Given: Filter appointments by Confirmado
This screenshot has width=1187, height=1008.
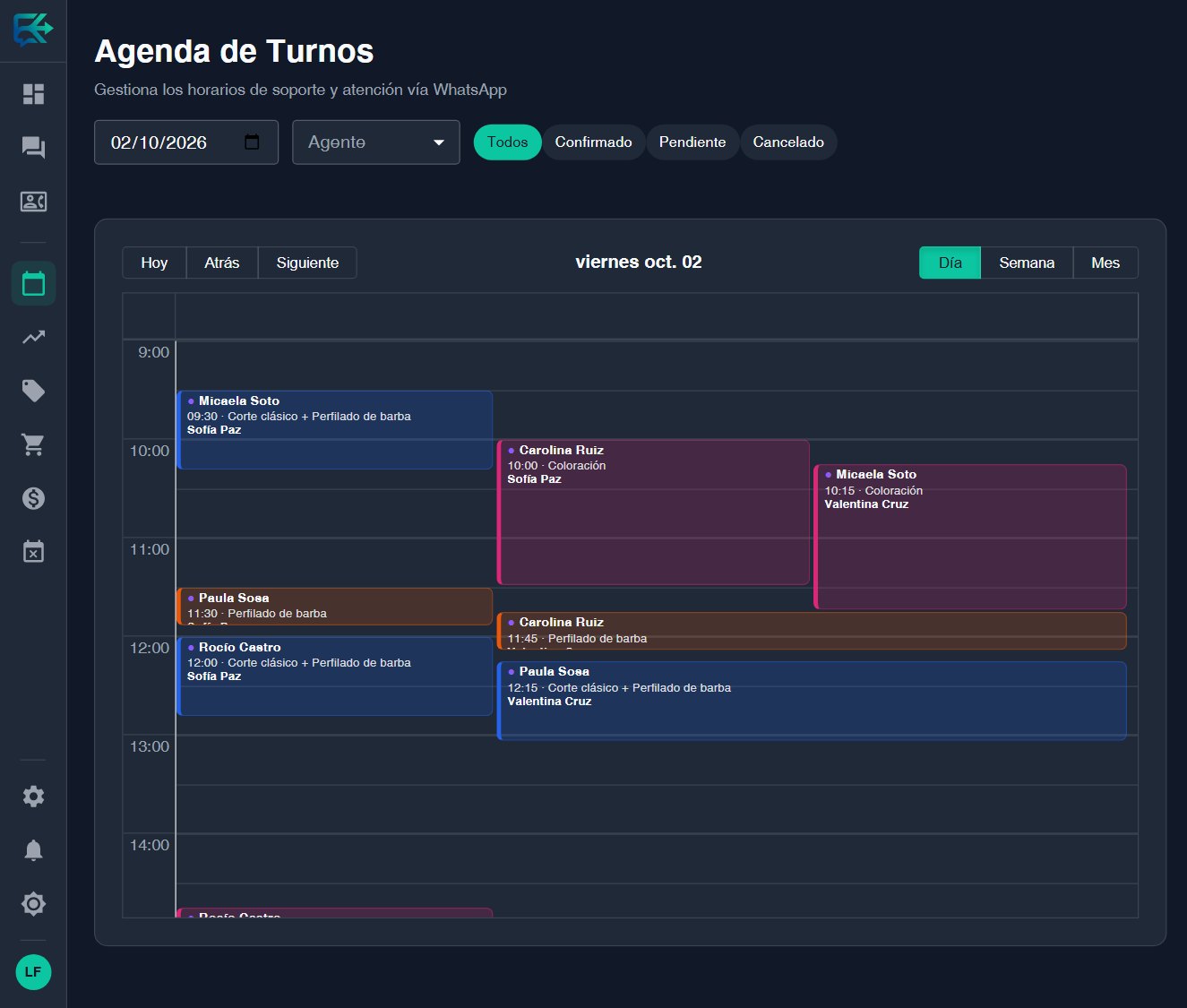Looking at the screenshot, I should (x=593, y=142).
